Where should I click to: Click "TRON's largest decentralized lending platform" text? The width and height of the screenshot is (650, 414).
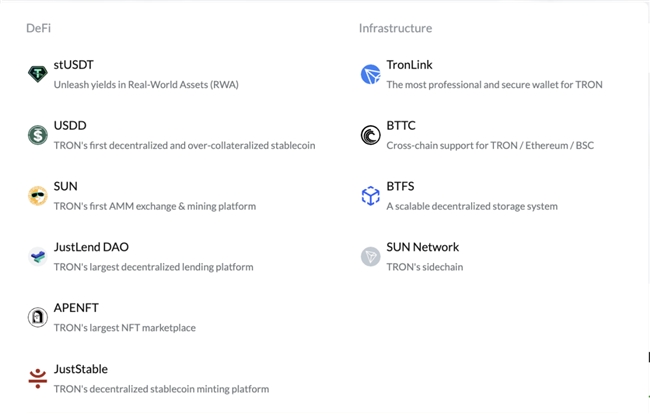[x=153, y=267]
